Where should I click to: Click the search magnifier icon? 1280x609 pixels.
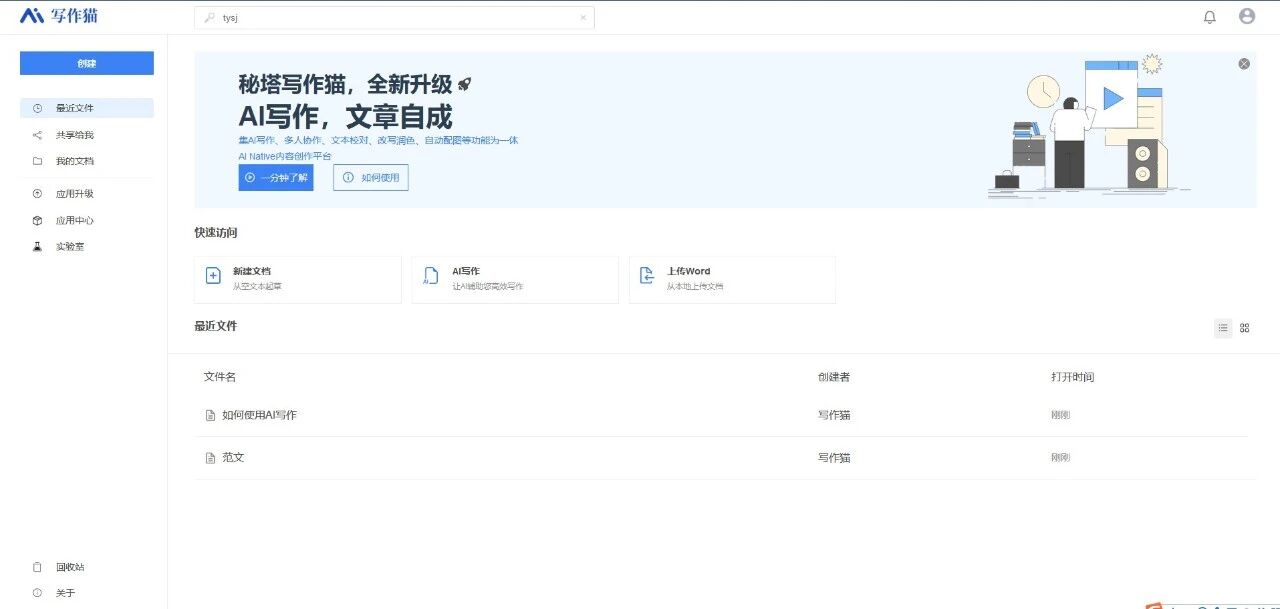pos(210,18)
